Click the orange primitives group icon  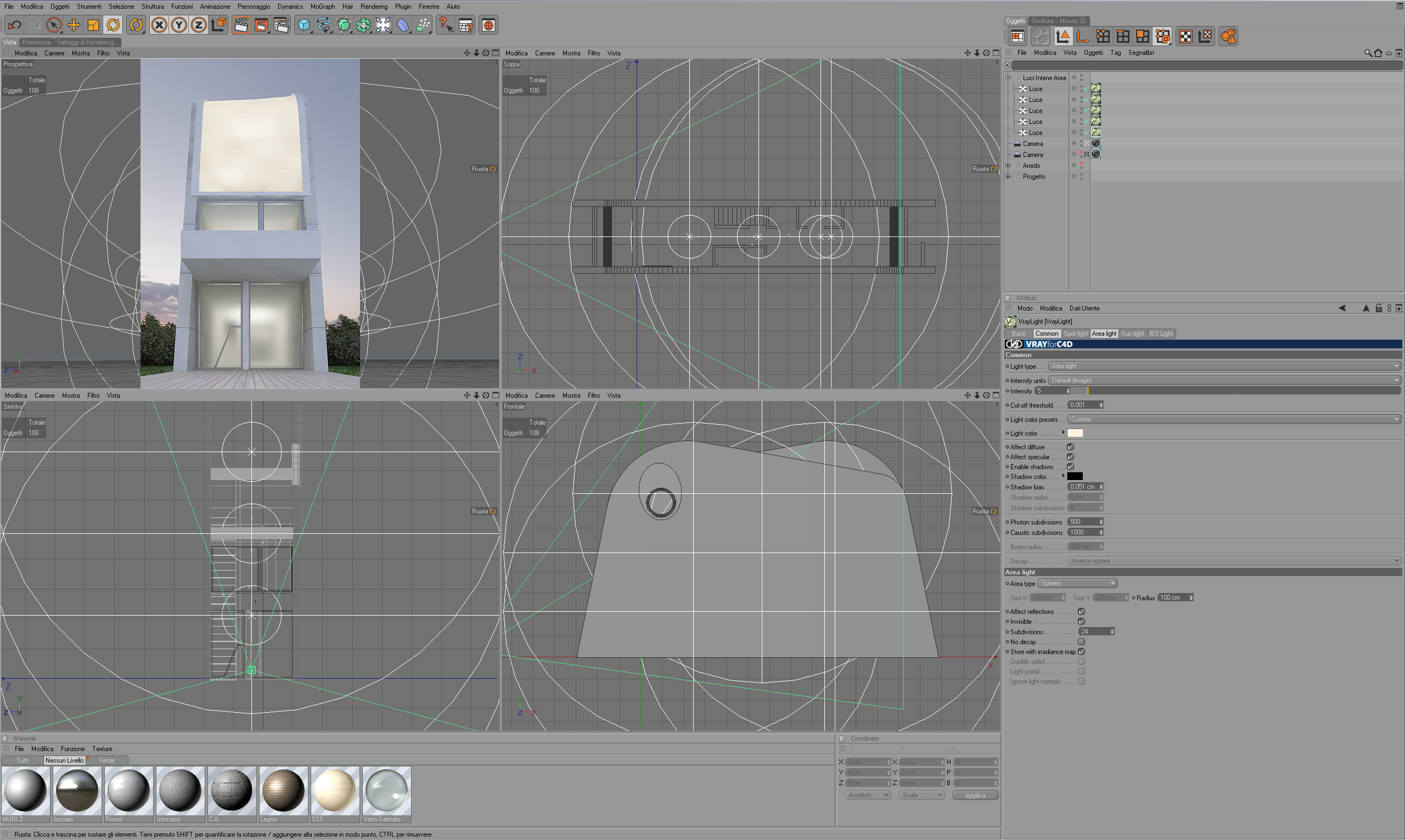[x=1228, y=36]
